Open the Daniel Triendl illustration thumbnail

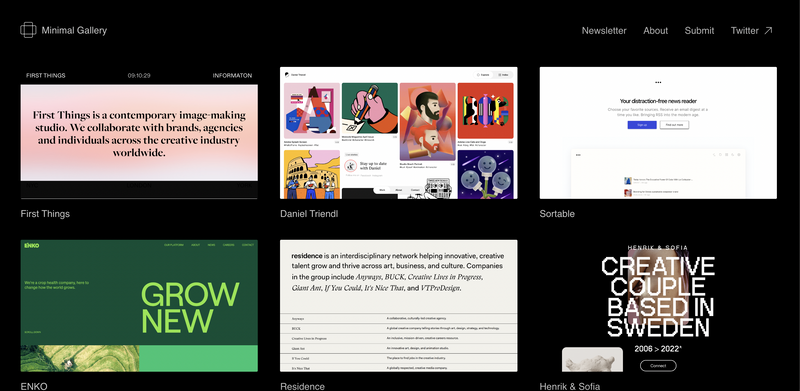pos(398,133)
